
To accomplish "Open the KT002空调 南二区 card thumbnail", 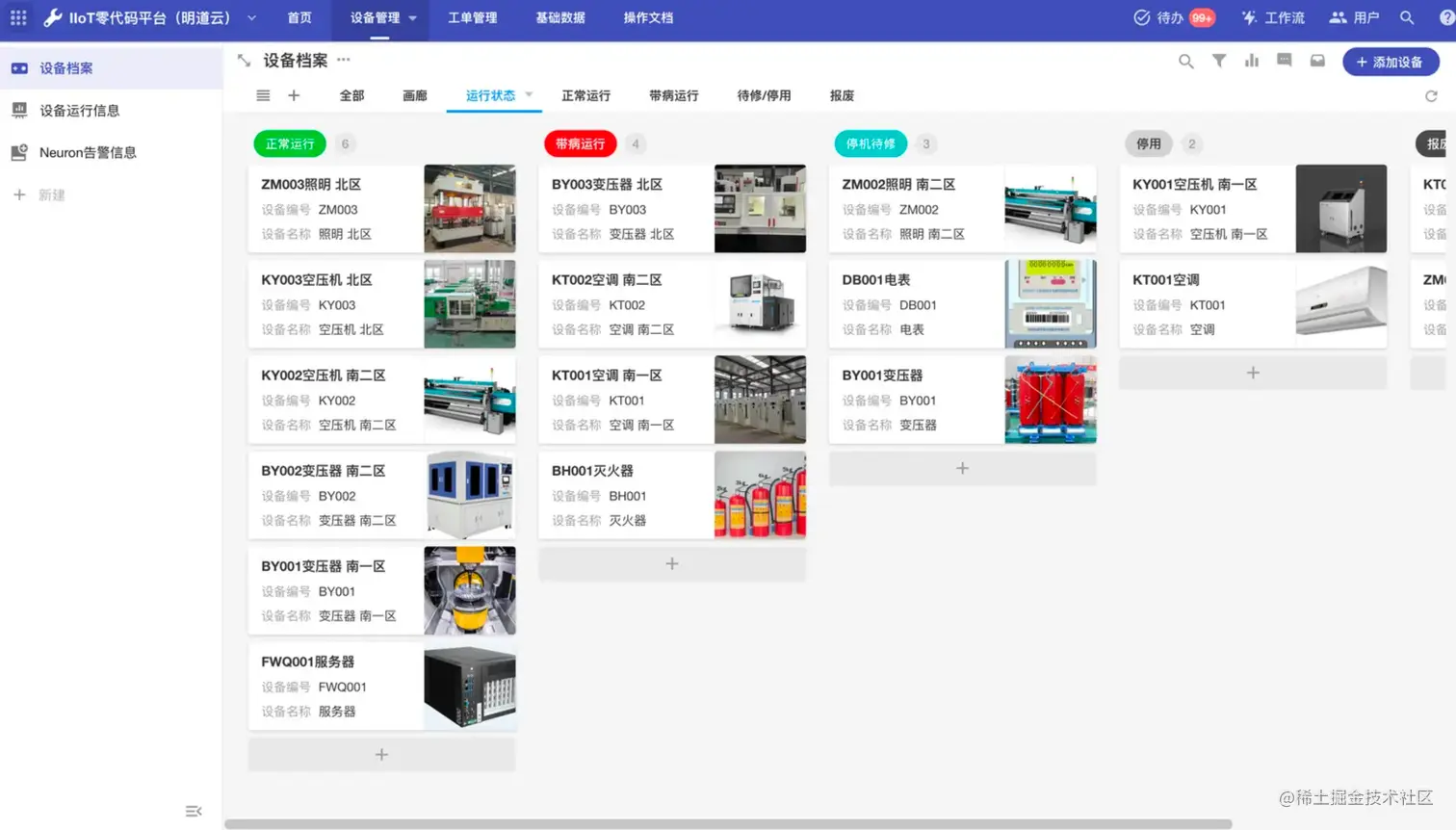I will [x=760, y=304].
